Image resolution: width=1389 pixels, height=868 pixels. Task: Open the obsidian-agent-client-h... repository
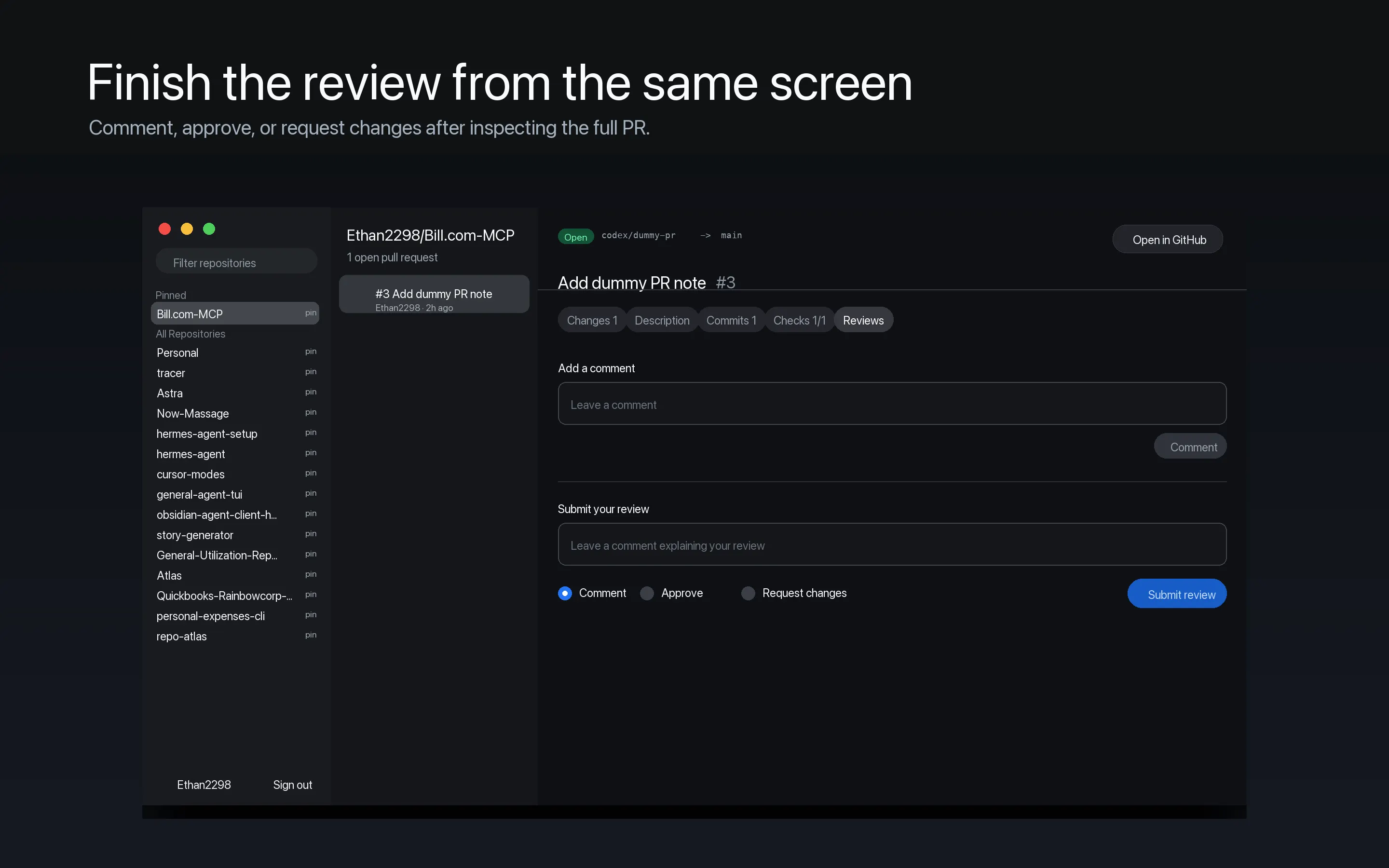tap(235, 515)
